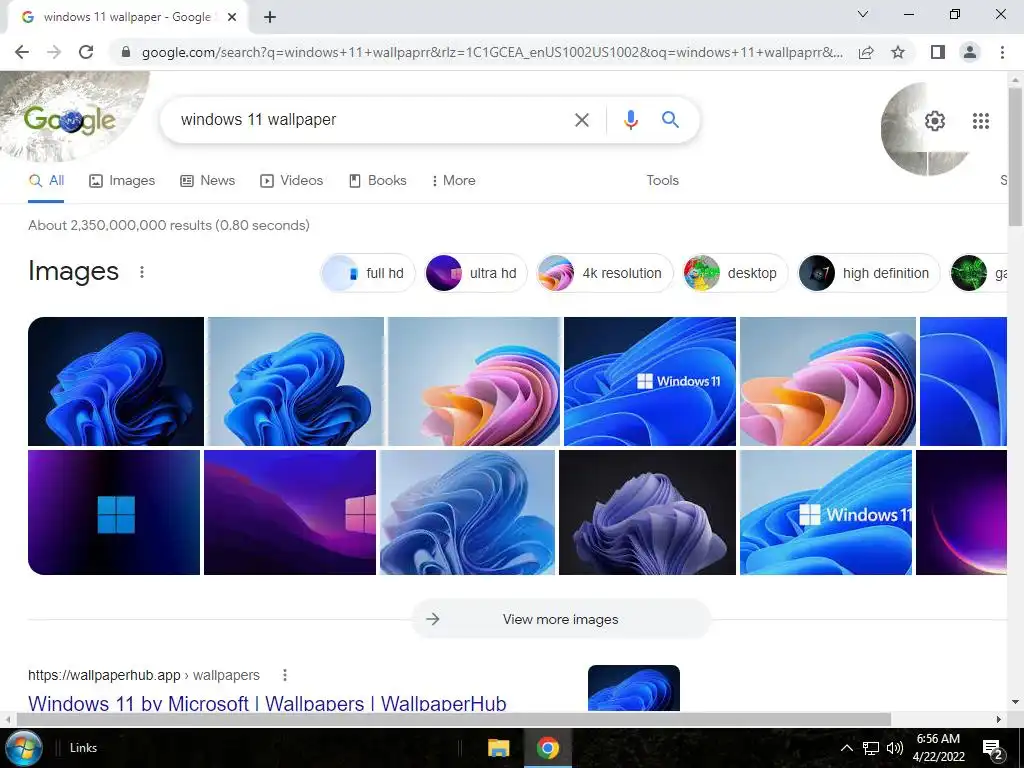This screenshot has height=768, width=1024.
Task: Open the Windows Start menu
Action: 24,748
